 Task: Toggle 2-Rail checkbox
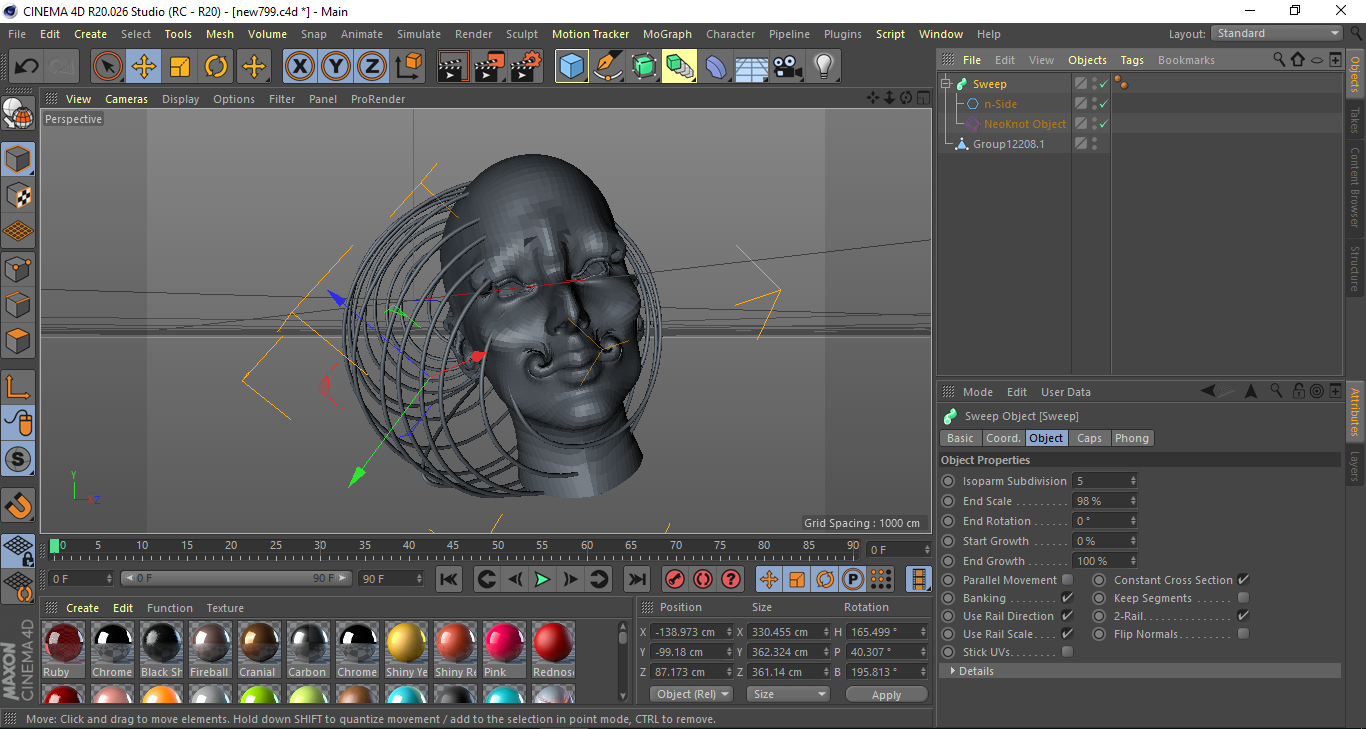click(x=1243, y=616)
